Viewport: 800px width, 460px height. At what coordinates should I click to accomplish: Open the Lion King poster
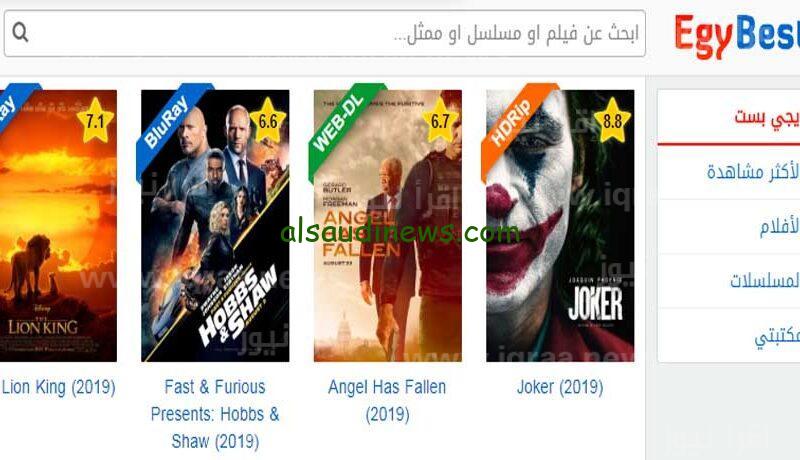click(58, 226)
